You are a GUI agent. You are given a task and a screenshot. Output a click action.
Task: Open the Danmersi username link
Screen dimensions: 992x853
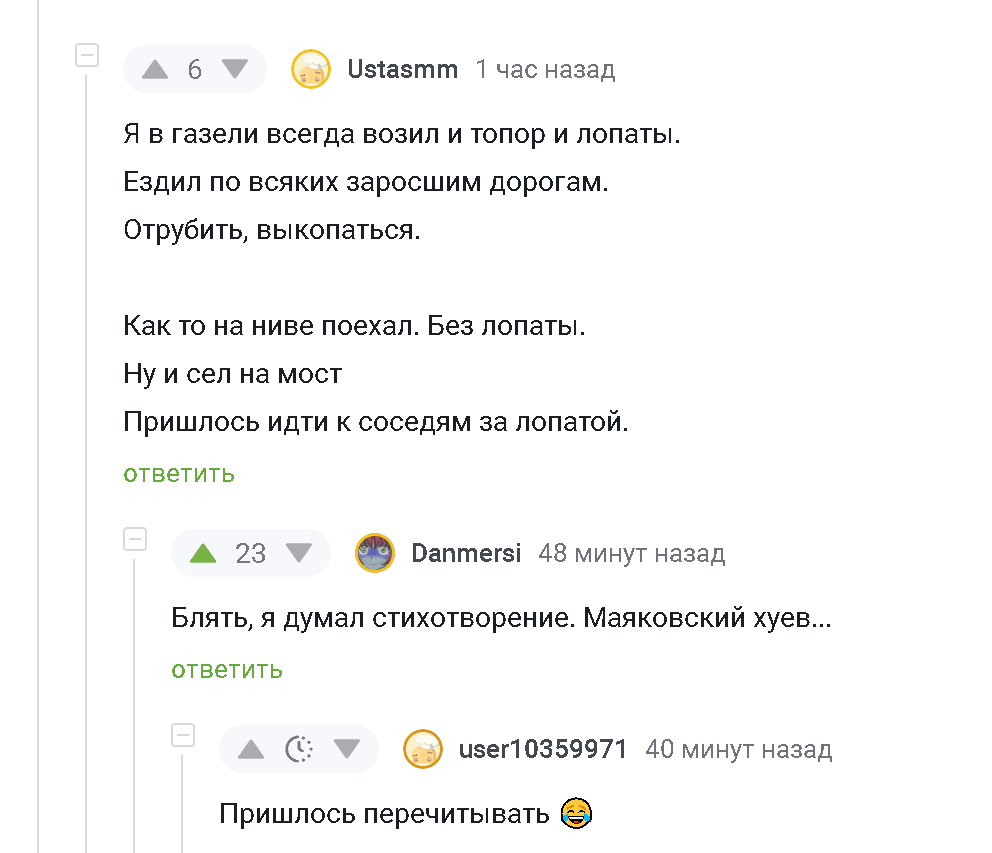click(x=466, y=553)
